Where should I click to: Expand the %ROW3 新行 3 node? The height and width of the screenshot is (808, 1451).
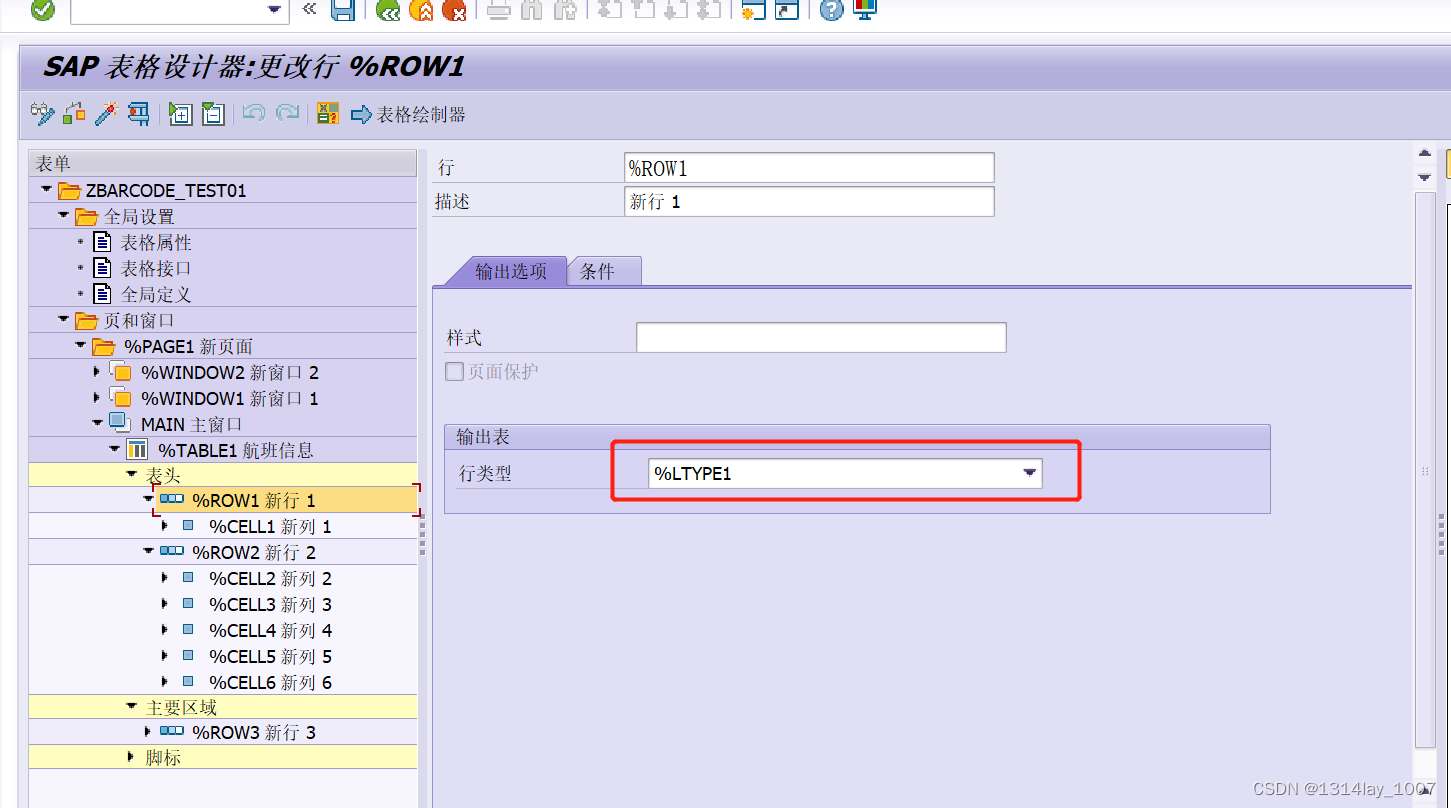pos(148,731)
